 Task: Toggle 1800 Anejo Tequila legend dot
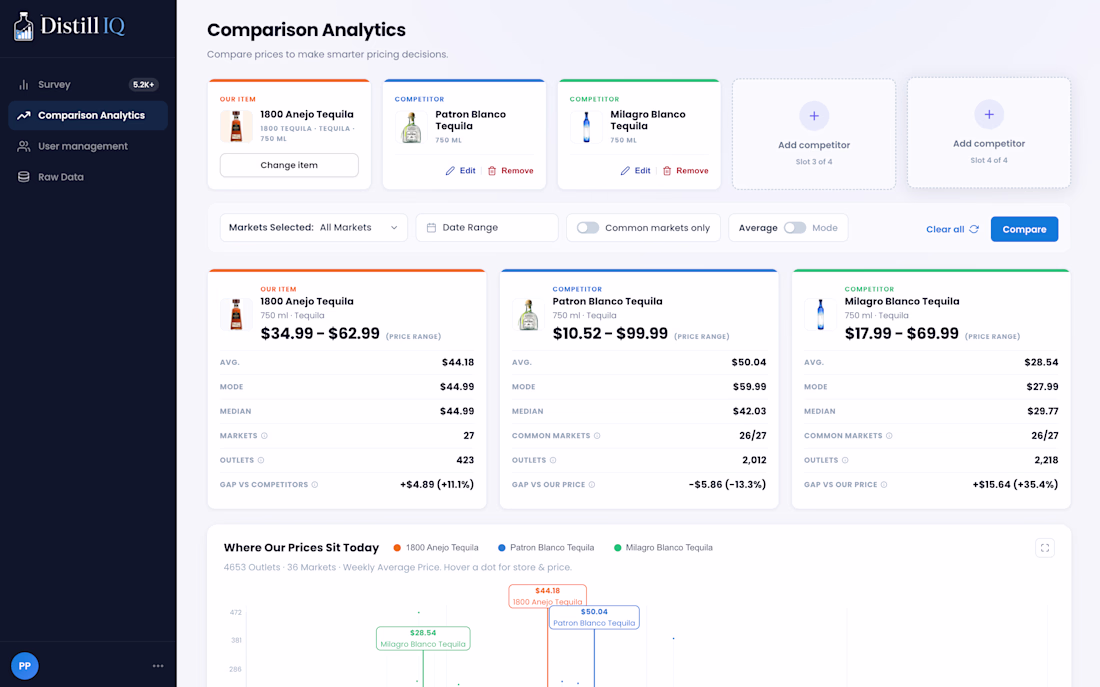point(397,547)
